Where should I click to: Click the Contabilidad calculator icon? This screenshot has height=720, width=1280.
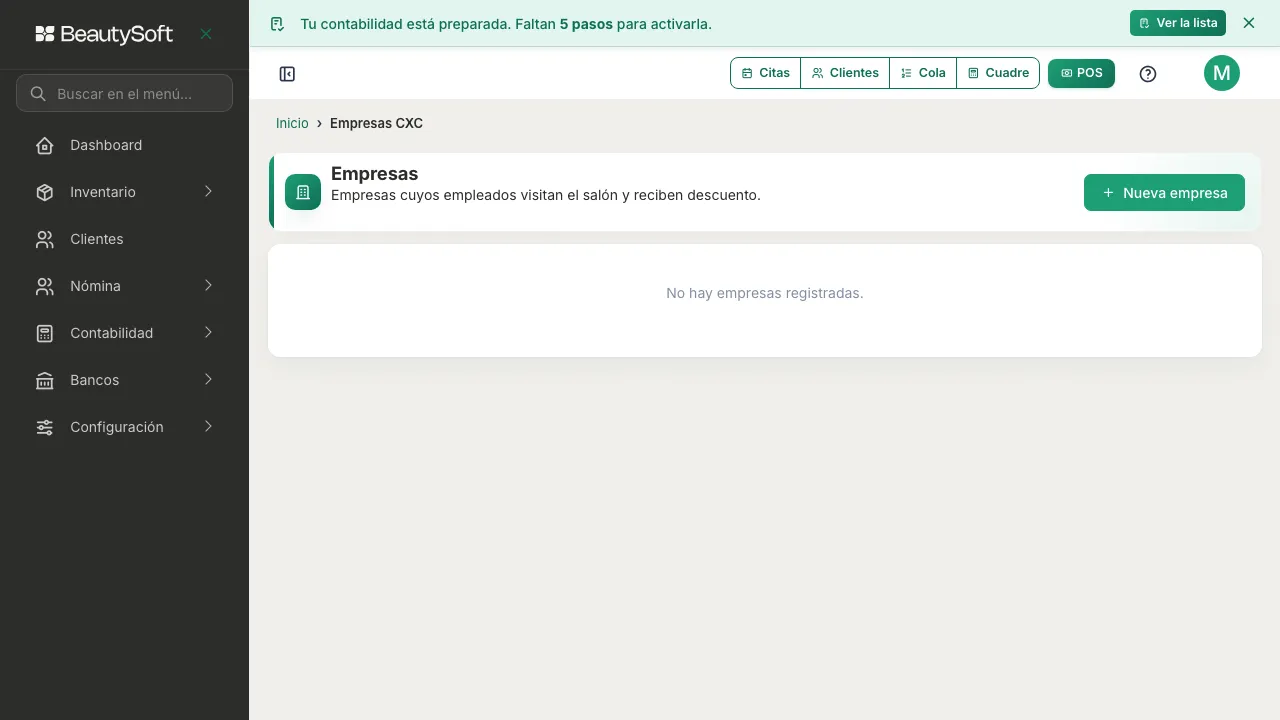click(x=45, y=333)
